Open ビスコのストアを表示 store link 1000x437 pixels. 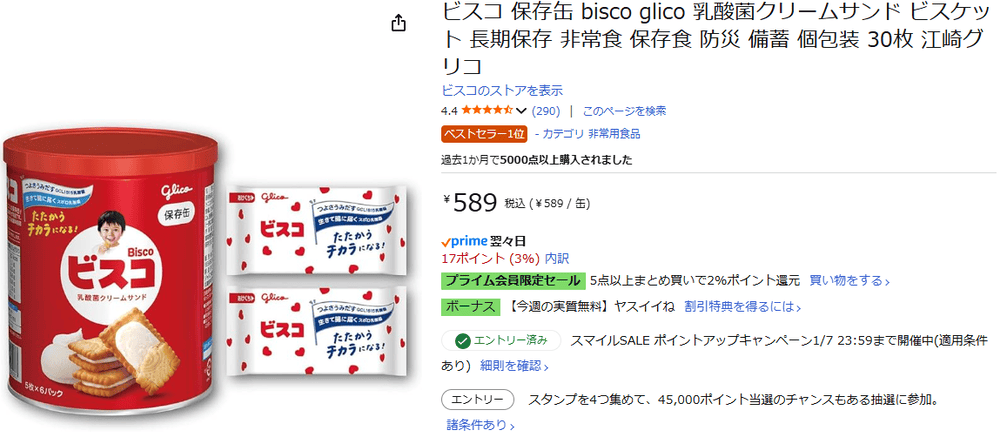(x=502, y=90)
